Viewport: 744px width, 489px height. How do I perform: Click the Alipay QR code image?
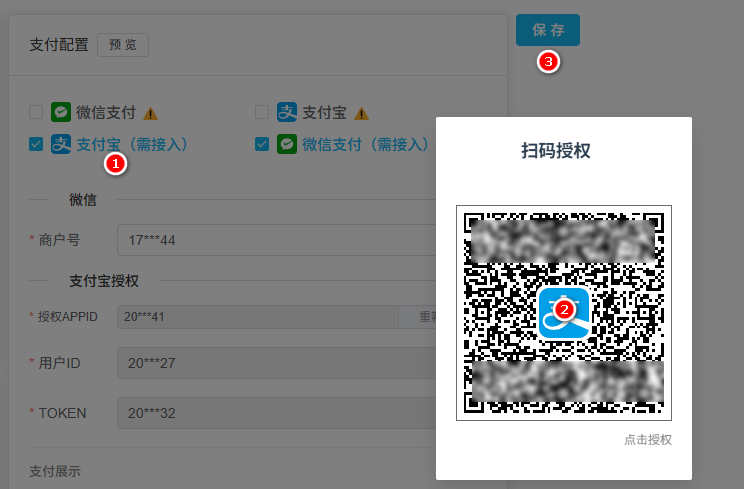pos(564,313)
